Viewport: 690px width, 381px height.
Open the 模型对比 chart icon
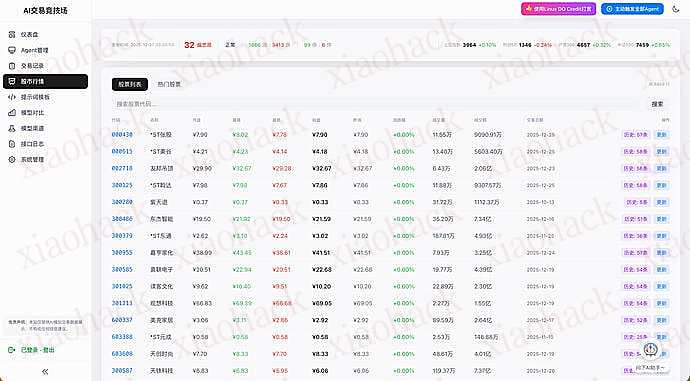point(12,113)
